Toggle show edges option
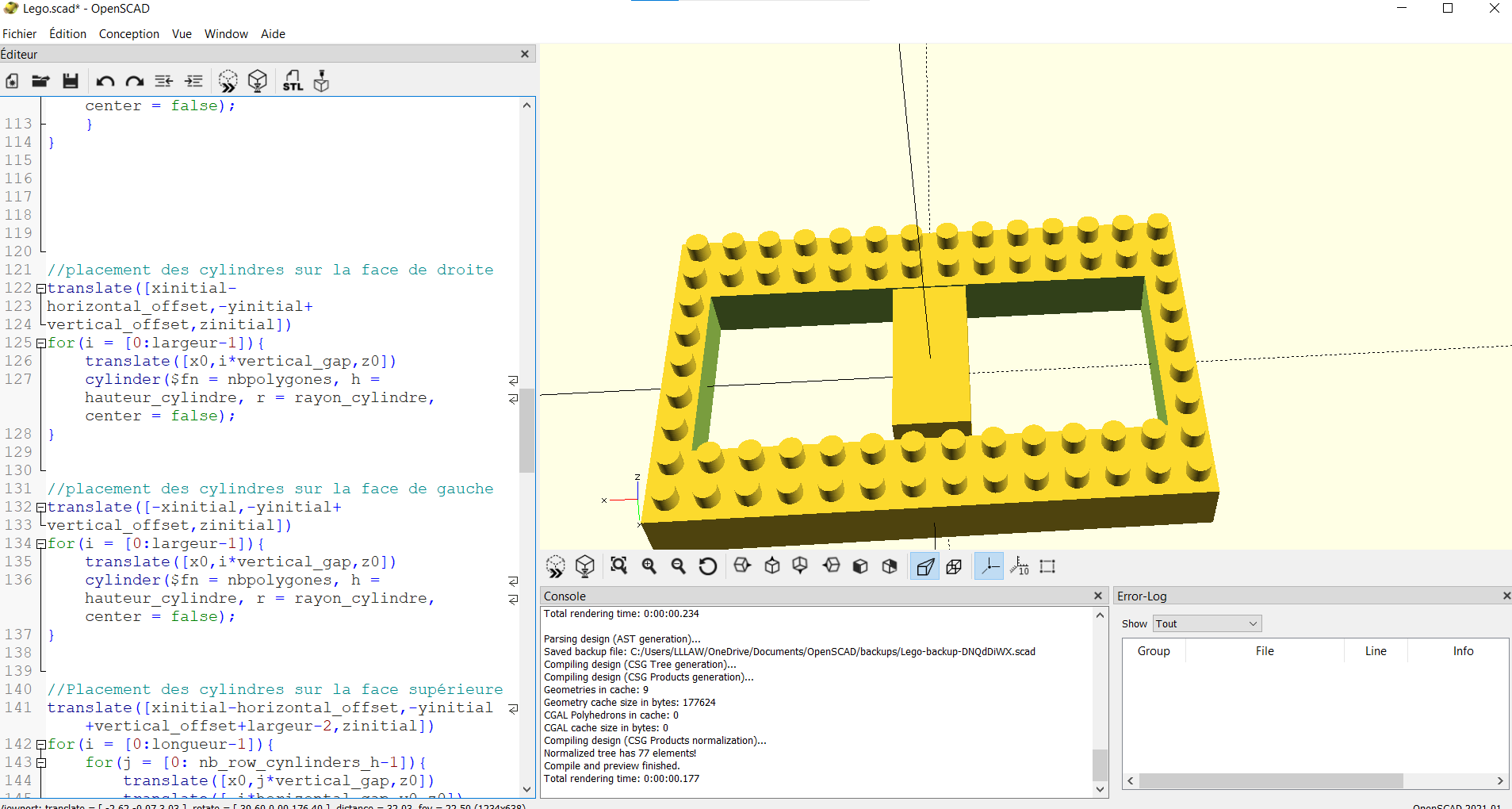The image size is (1512, 809). click(1047, 566)
